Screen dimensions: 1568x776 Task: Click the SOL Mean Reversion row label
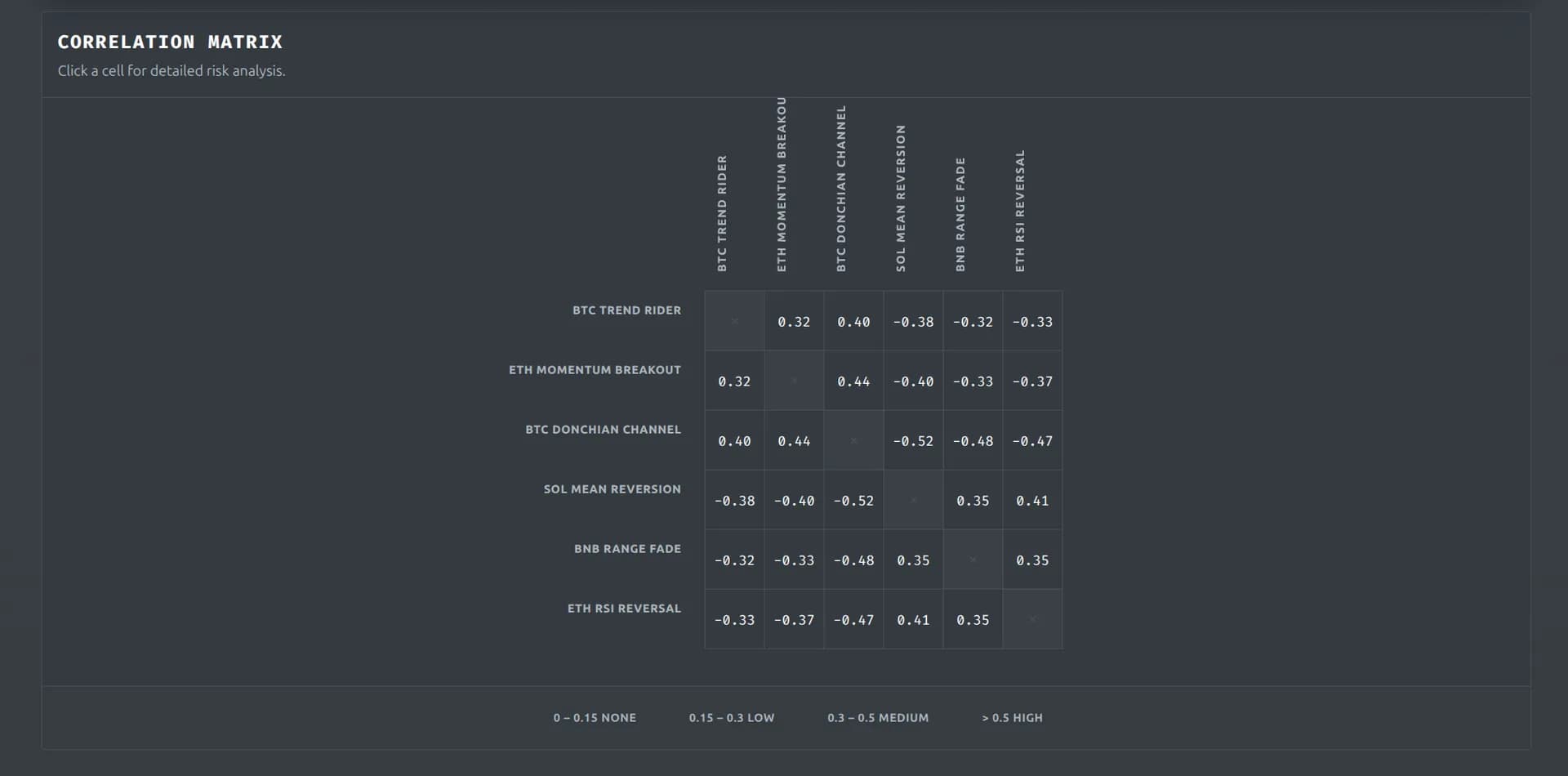(x=612, y=489)
